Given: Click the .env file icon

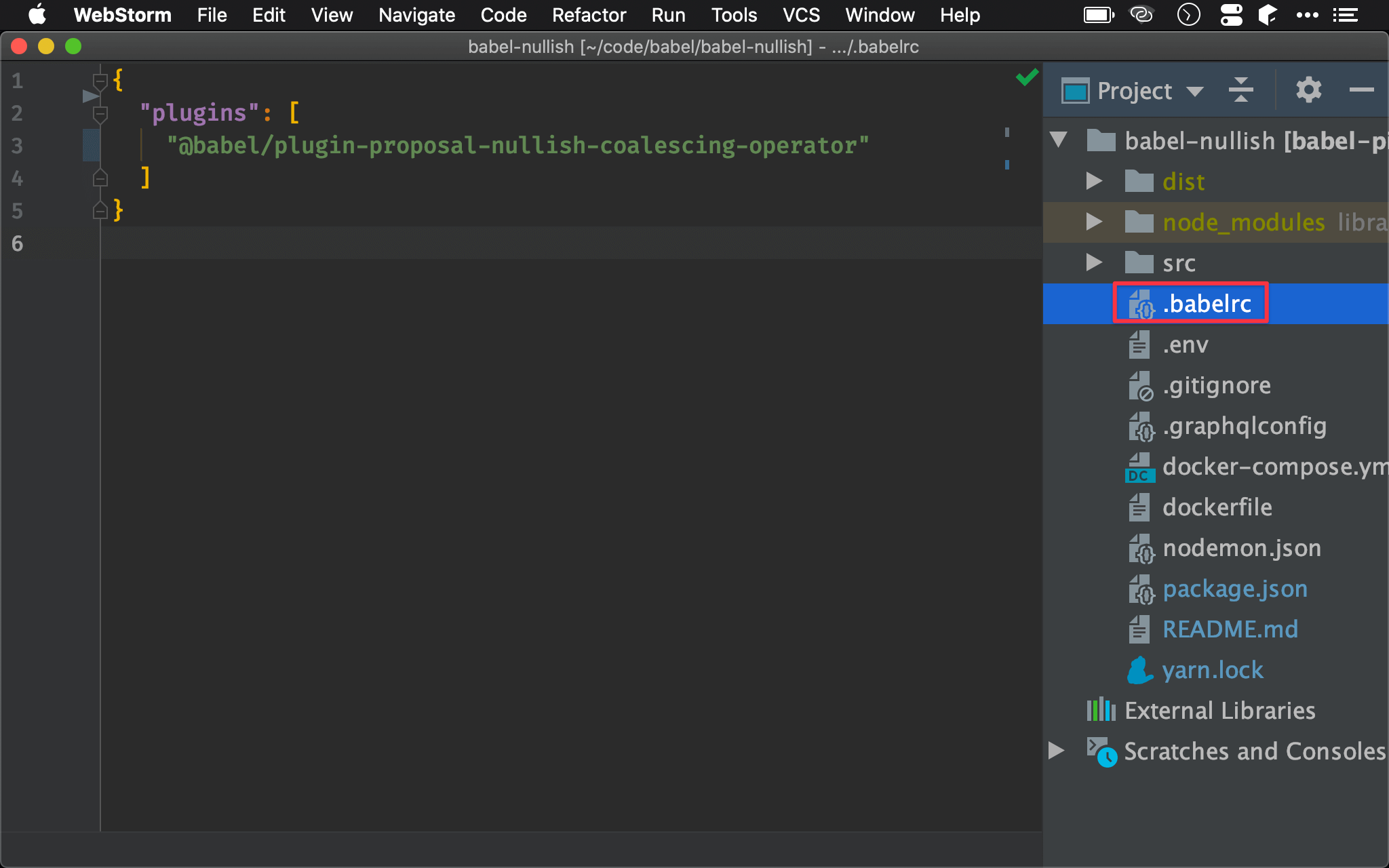Looking at the screenshot, I should point(1139,345).
